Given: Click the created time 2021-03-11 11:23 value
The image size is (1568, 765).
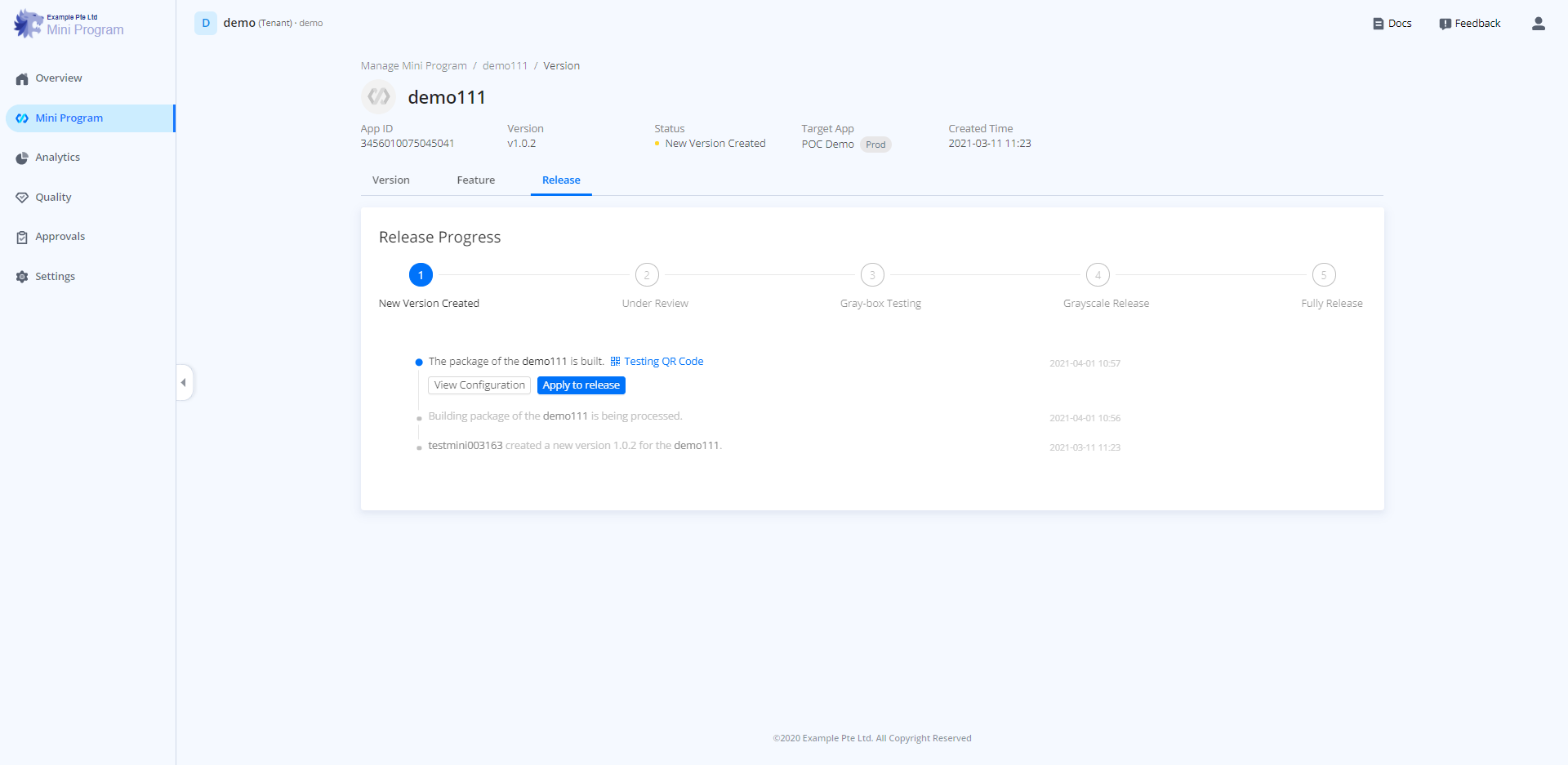Looking at the screenshot, I should point(990,144).
